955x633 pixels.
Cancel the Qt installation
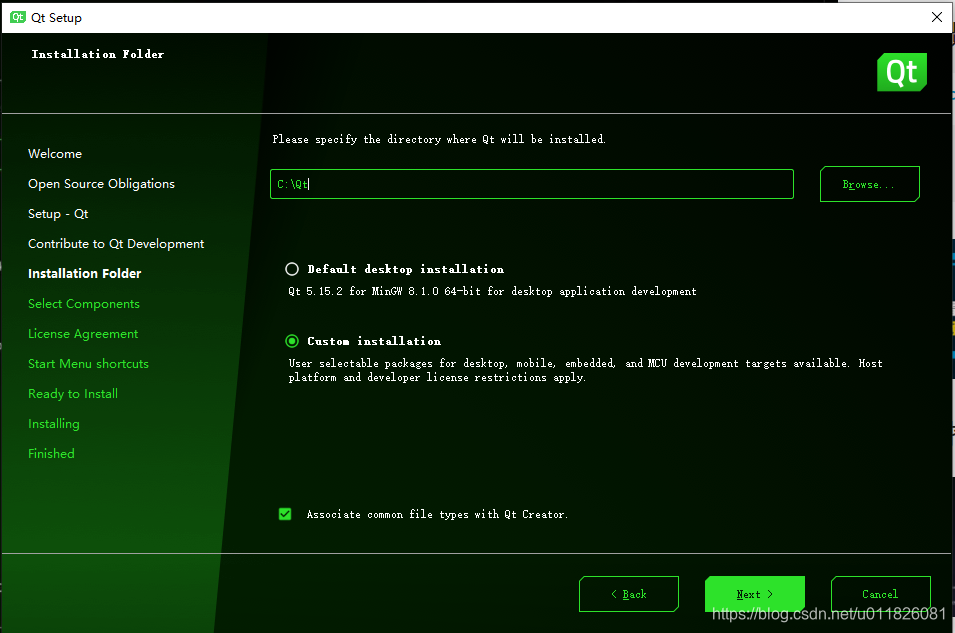click(880, 594)
